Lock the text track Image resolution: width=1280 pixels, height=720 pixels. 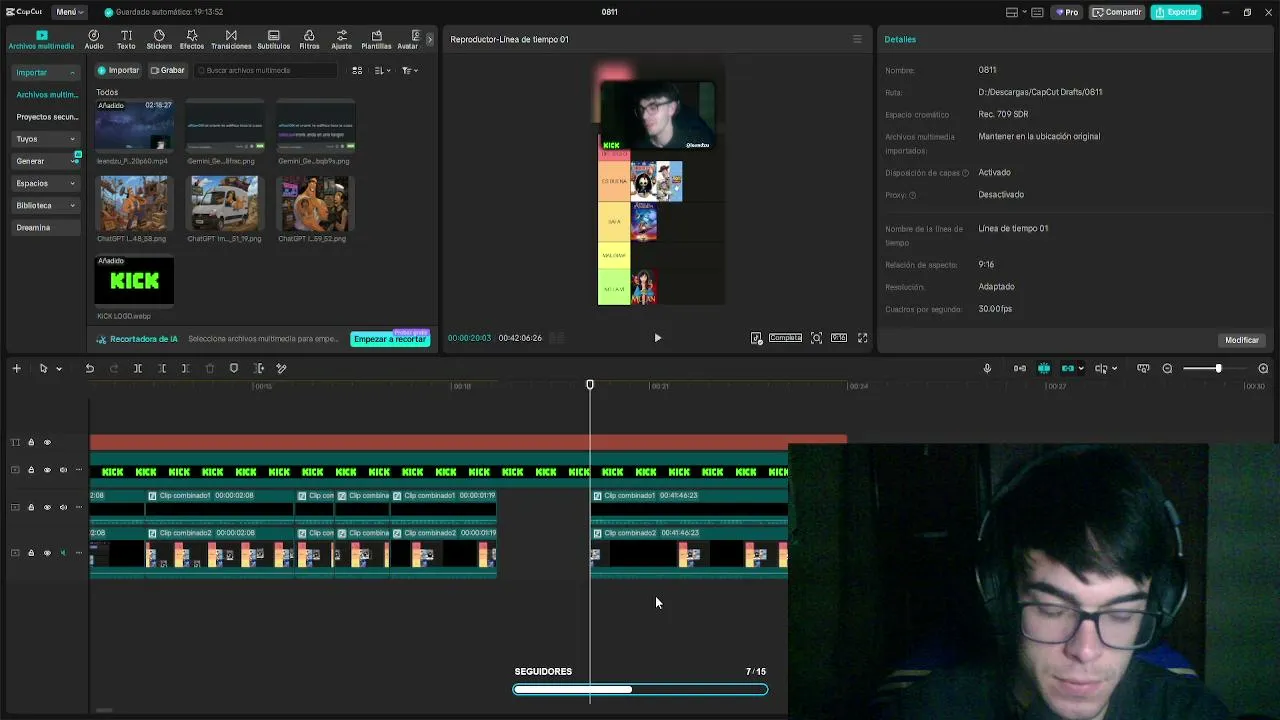pos(31,443)
